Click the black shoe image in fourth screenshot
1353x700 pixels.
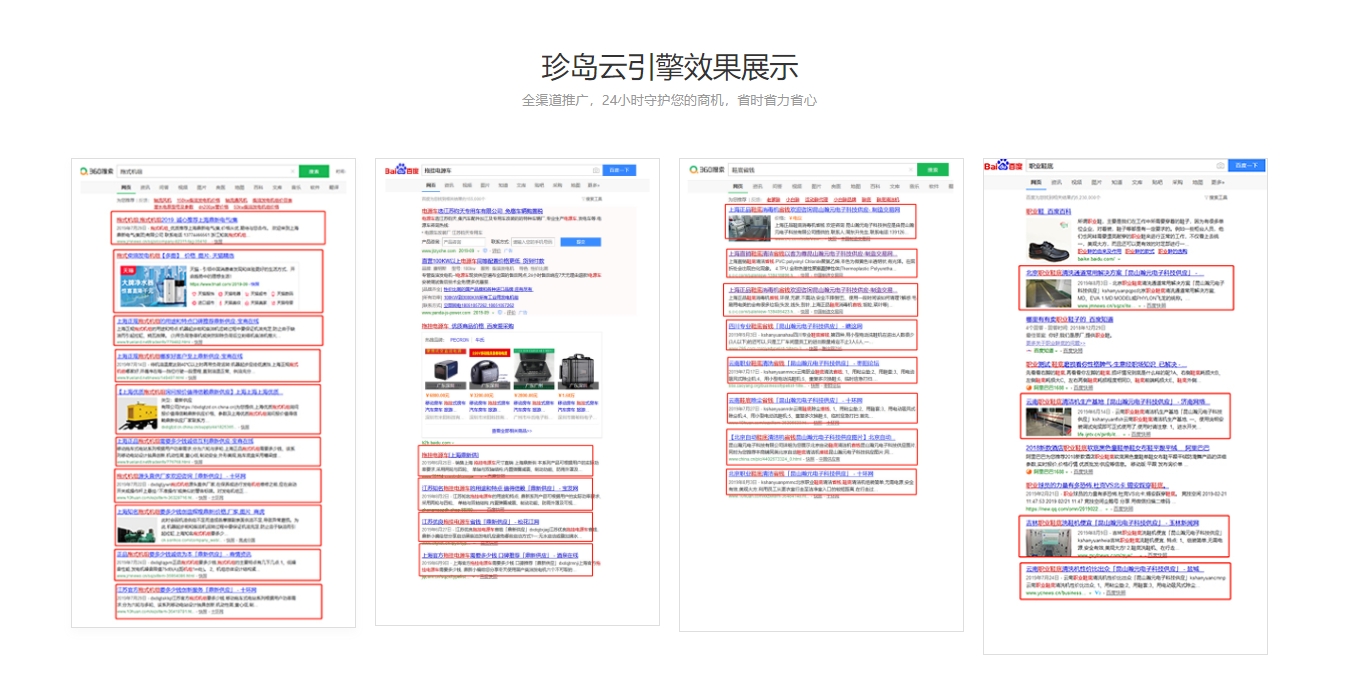coord(1042,239)
